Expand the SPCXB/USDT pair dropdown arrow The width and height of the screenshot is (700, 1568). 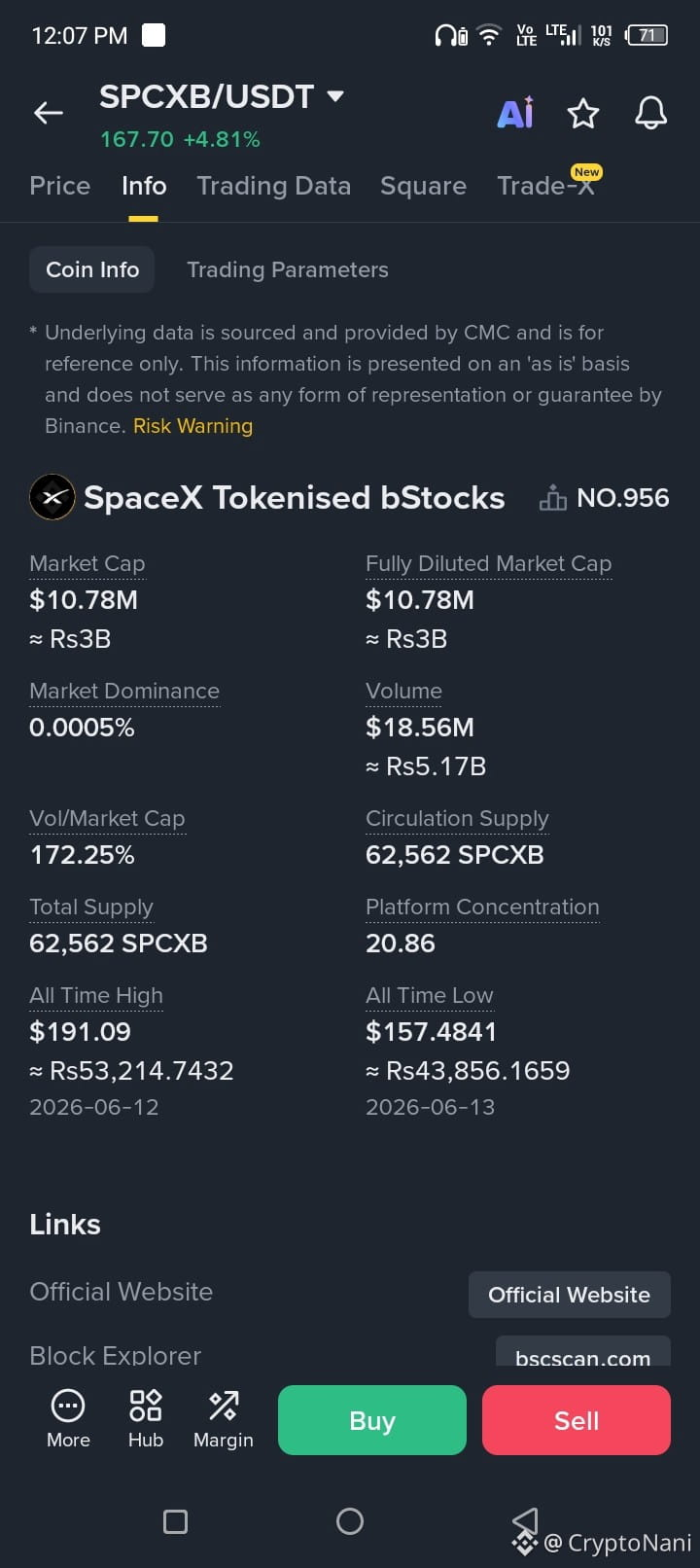pyautogui.click(x=335, y=96)
